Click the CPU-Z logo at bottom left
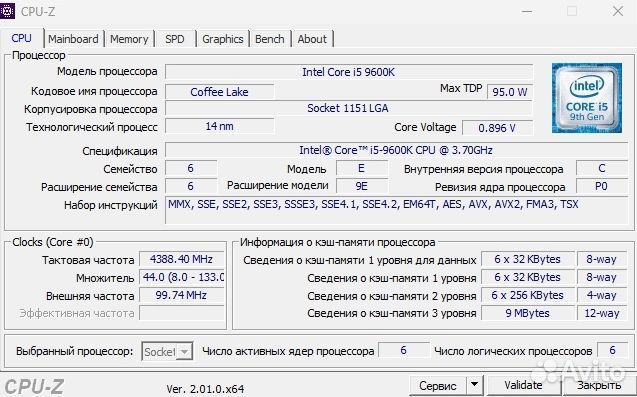Viewport: 637px width, 397px height. tap(34, 387)
